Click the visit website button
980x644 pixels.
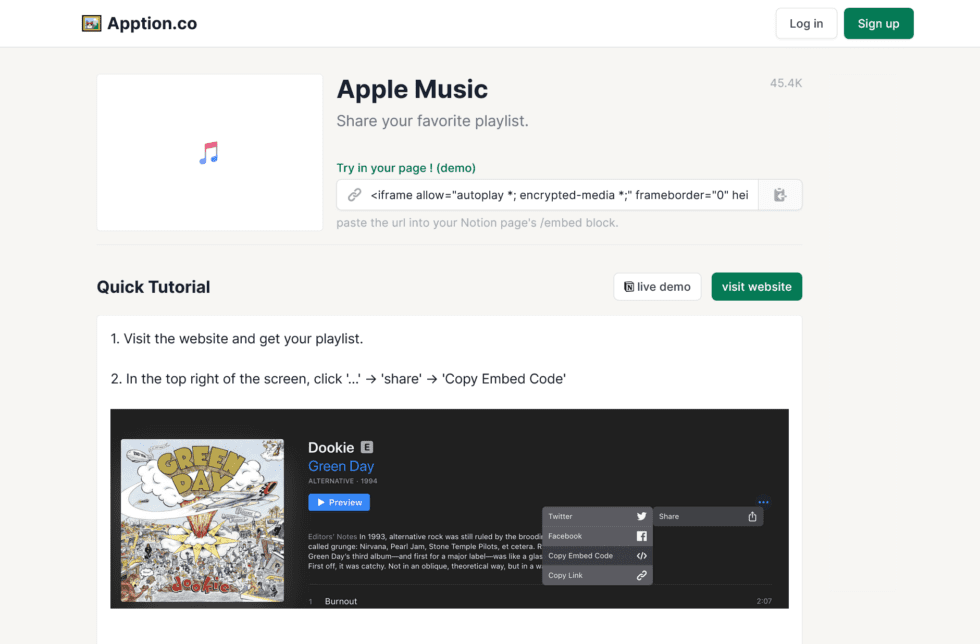tap(756, 287)
